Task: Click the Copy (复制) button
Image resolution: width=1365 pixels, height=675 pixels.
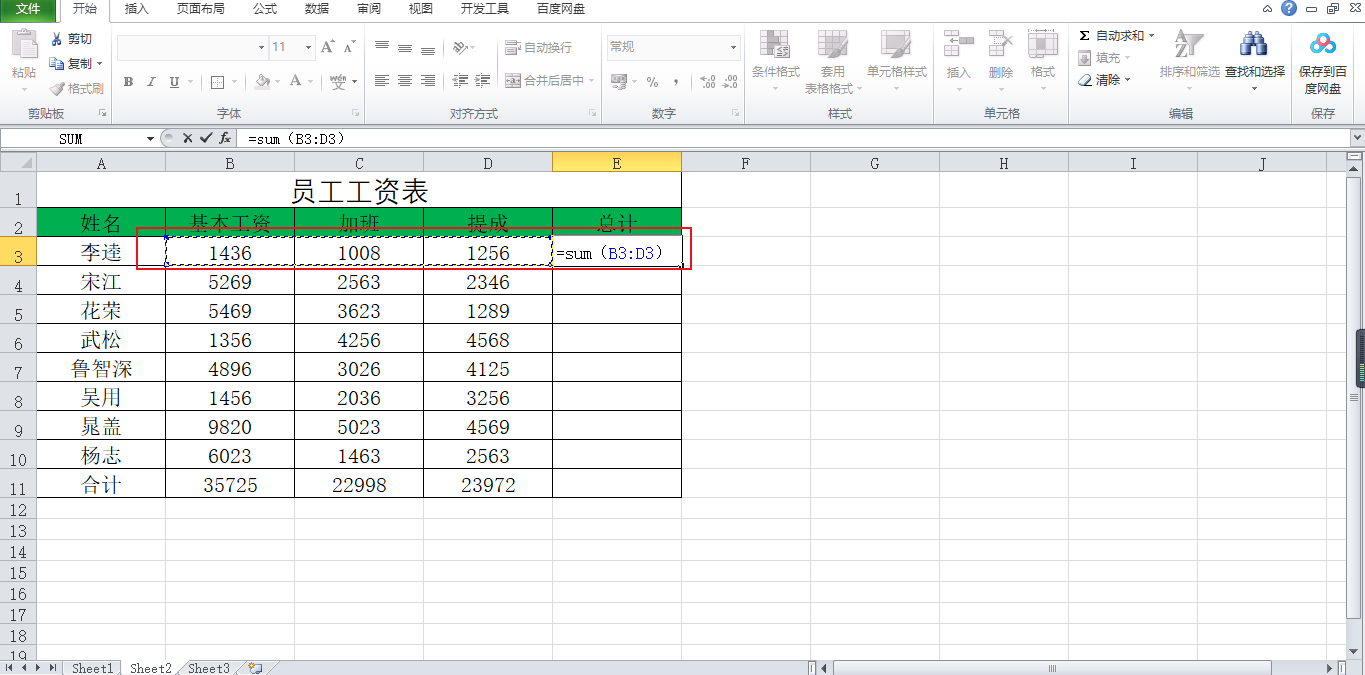Action: pos(72,63)
